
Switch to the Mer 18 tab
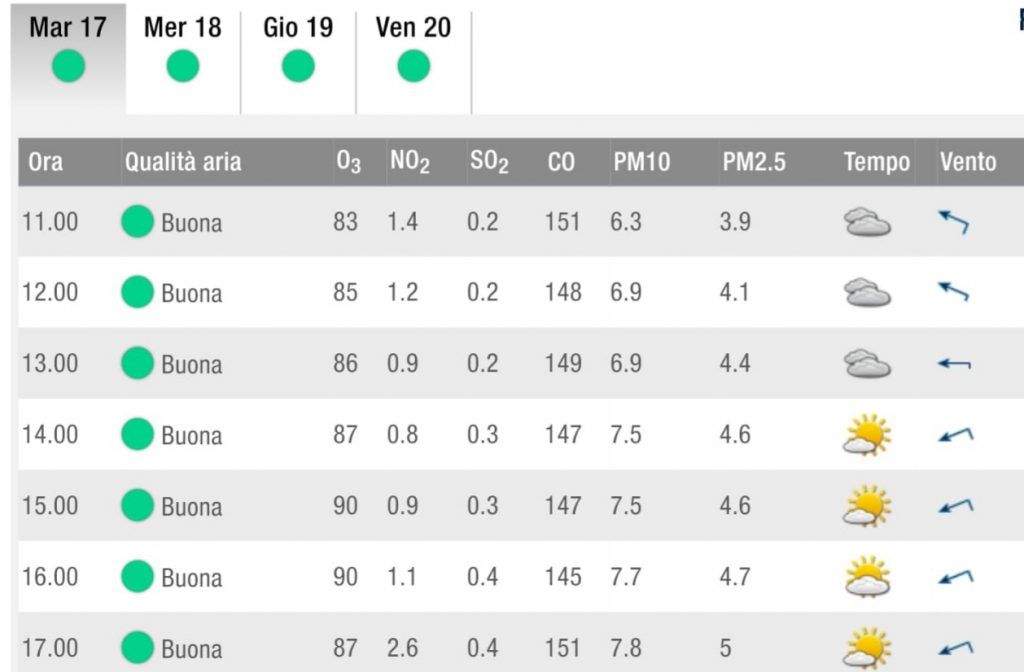pos(183,59)
